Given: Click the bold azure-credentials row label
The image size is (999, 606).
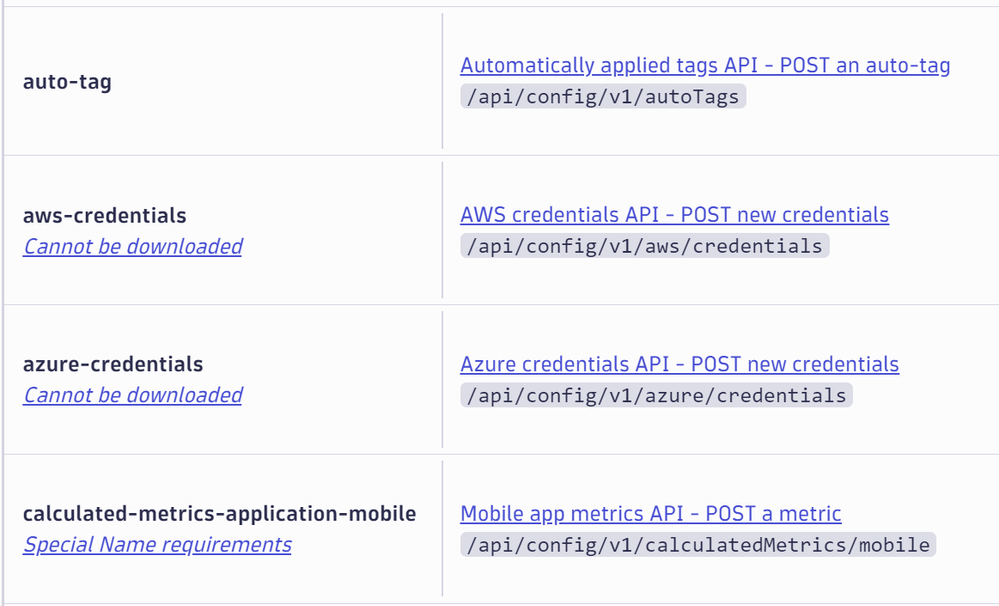Looking at the screenshot, I should 113,365.
